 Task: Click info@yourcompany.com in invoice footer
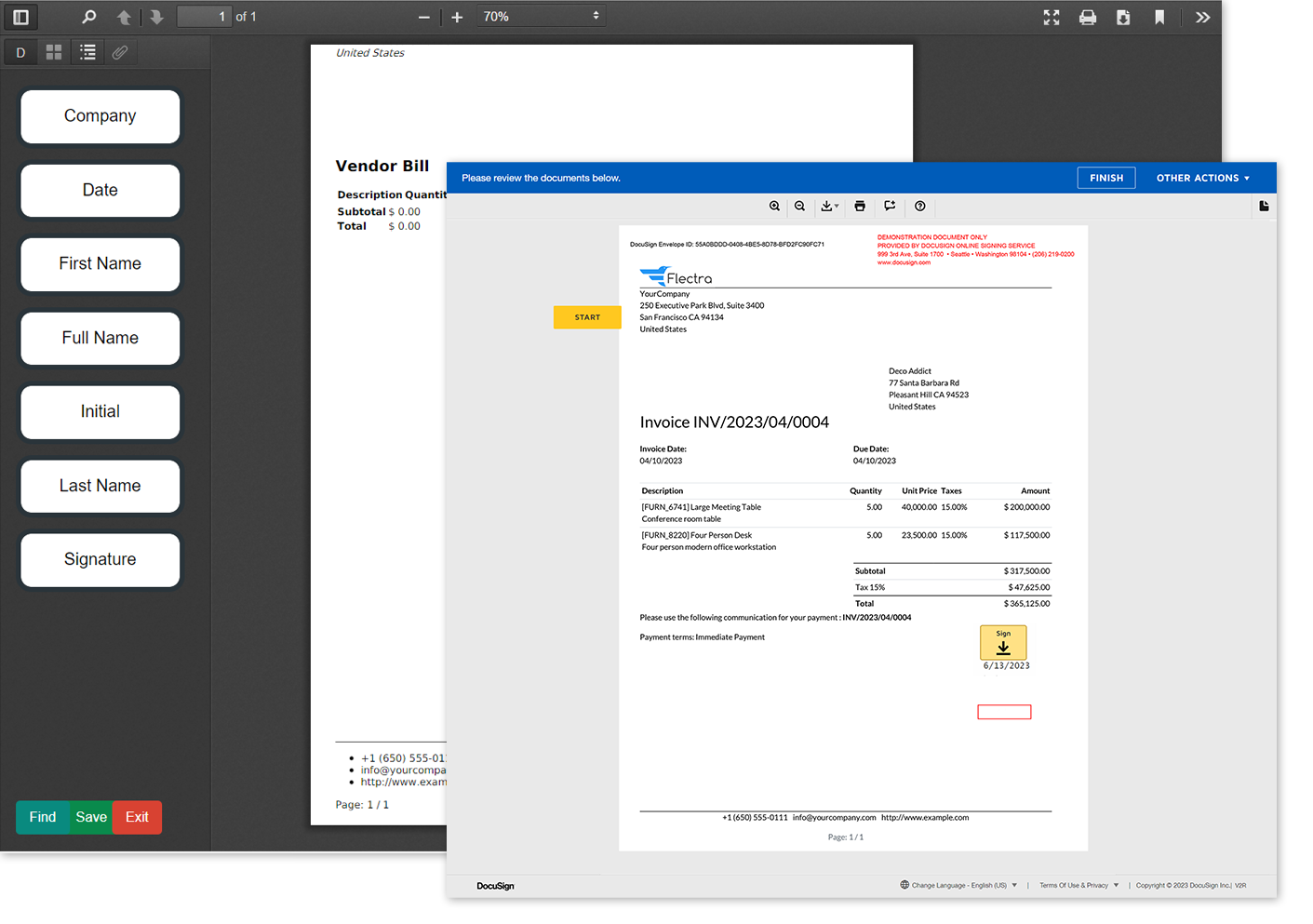(x=834, y=818)
